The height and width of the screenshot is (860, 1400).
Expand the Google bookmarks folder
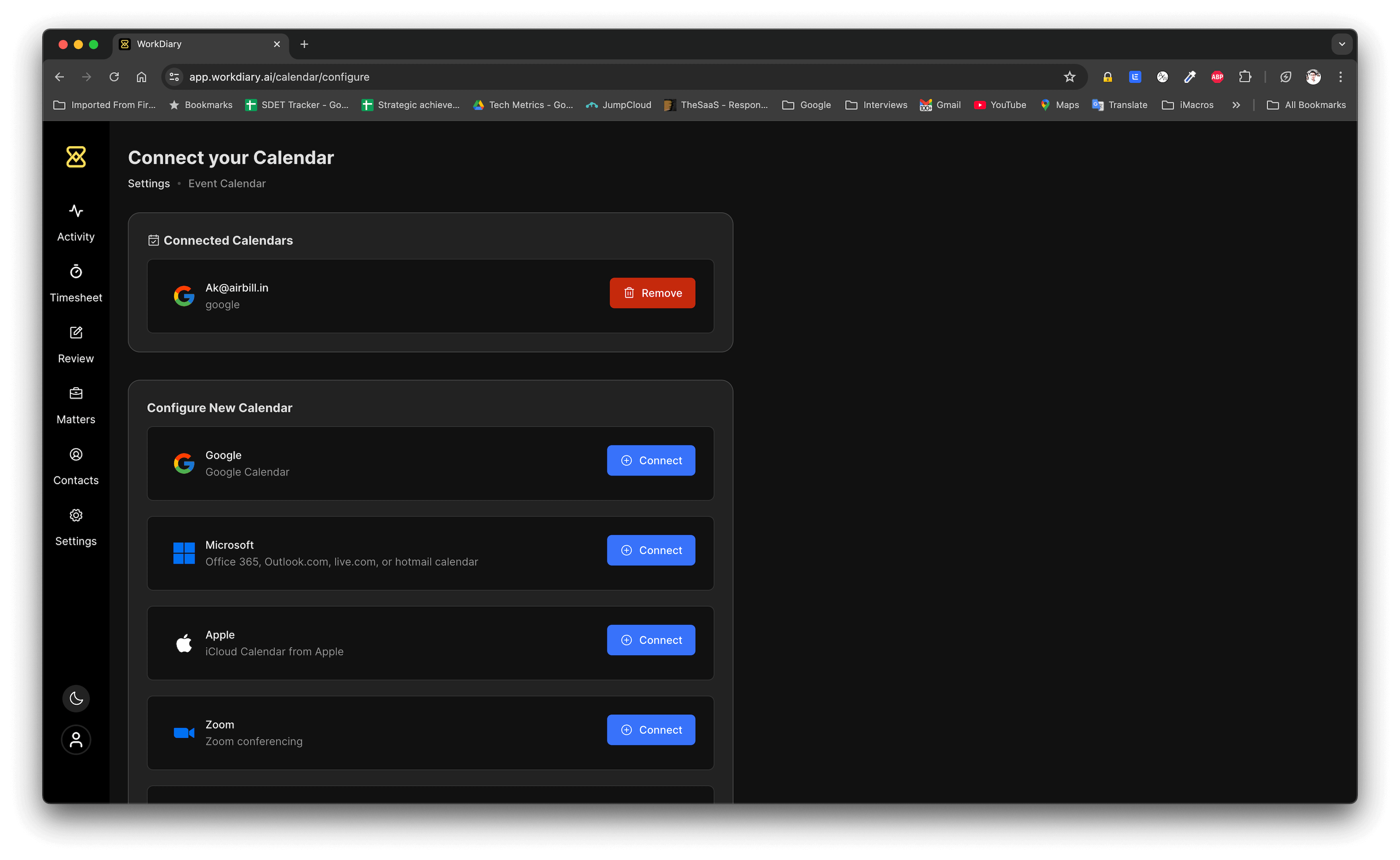[806, 105]
